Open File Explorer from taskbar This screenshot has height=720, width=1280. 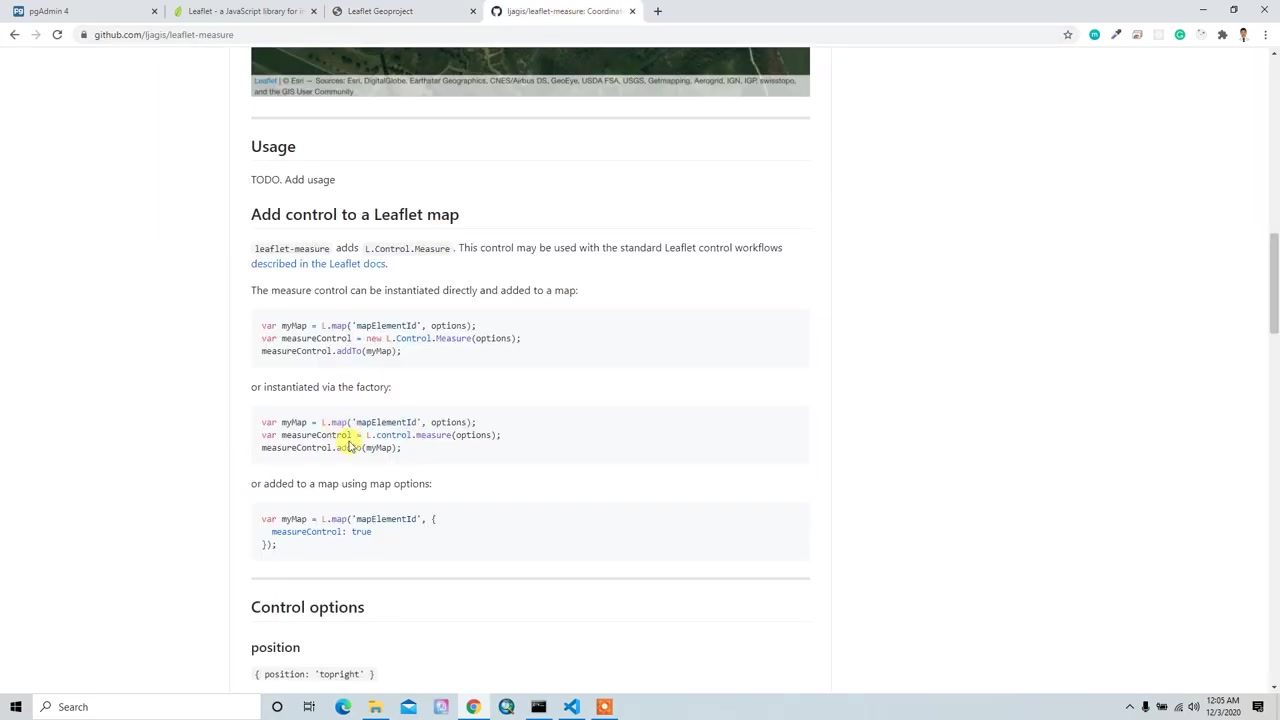click(375, 707)
